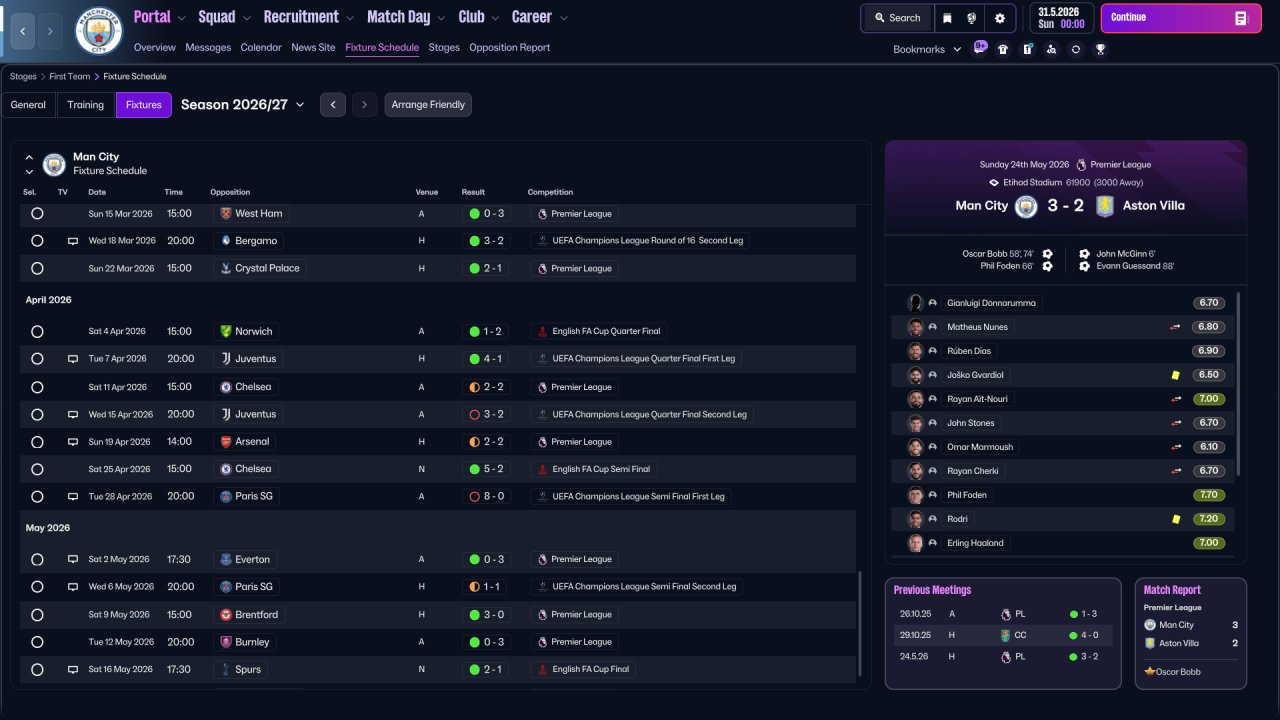Open the Squad dropdown menu

pyautogui.click(x=225, y=17)
